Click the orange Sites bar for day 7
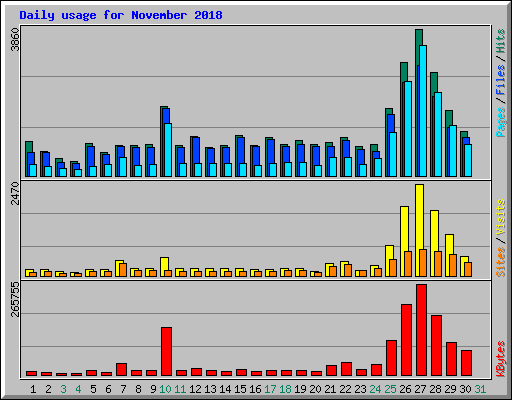Viewport: 512px width, 400px height. coord(123,270)
